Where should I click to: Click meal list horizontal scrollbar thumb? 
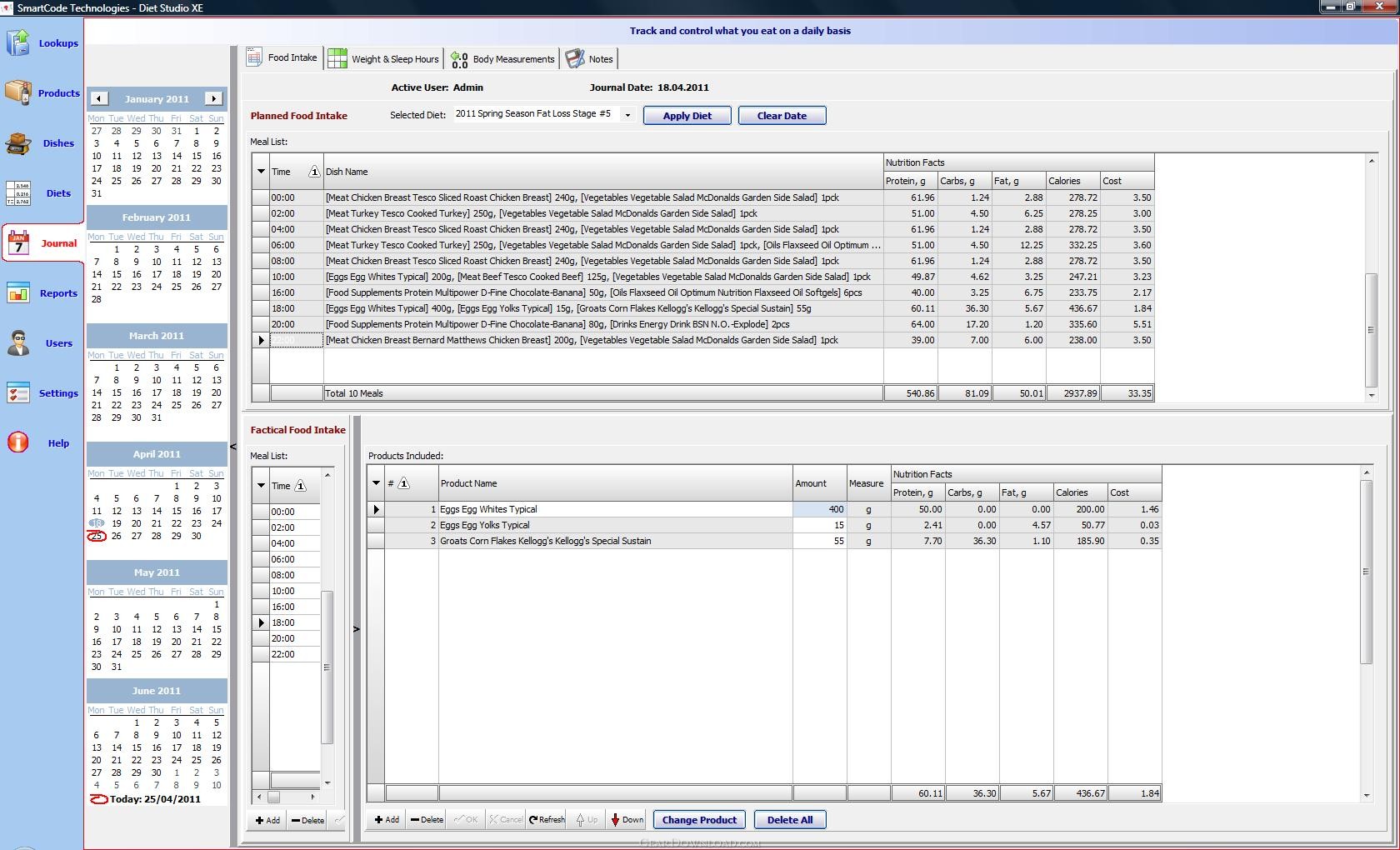[272, 797]
